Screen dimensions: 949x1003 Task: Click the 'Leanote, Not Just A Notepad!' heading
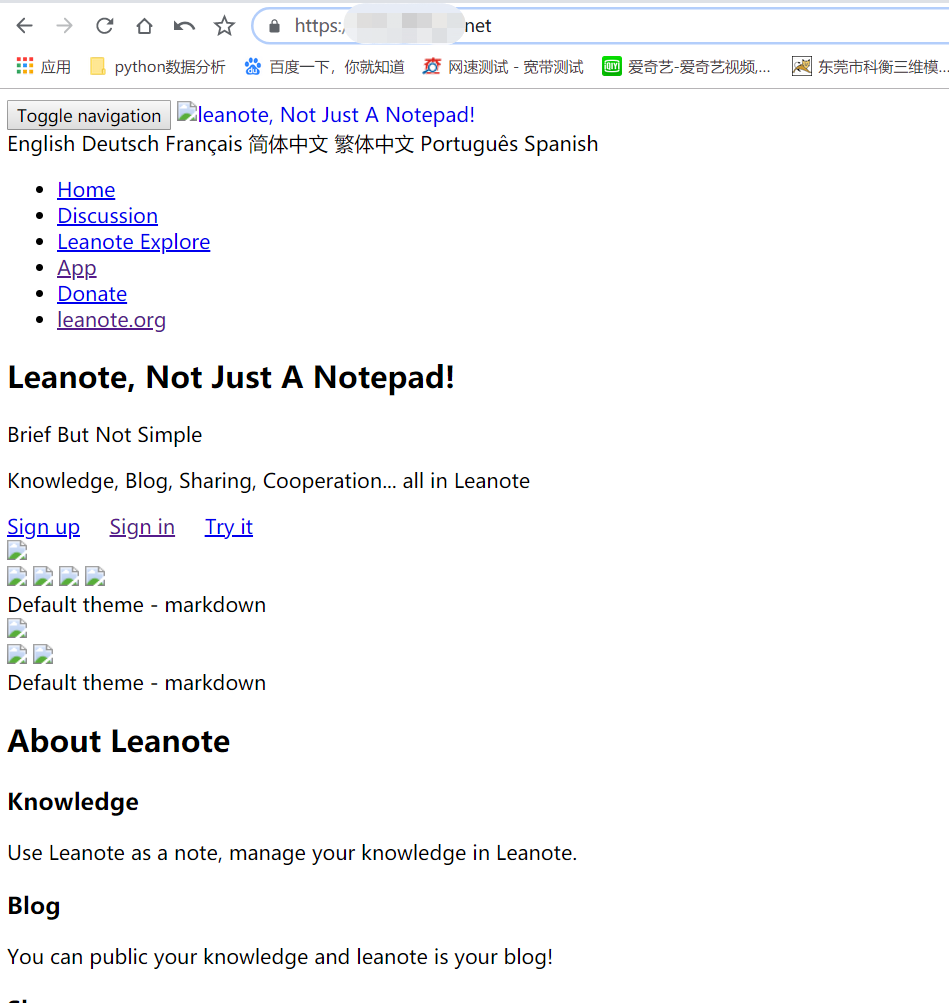231,377
